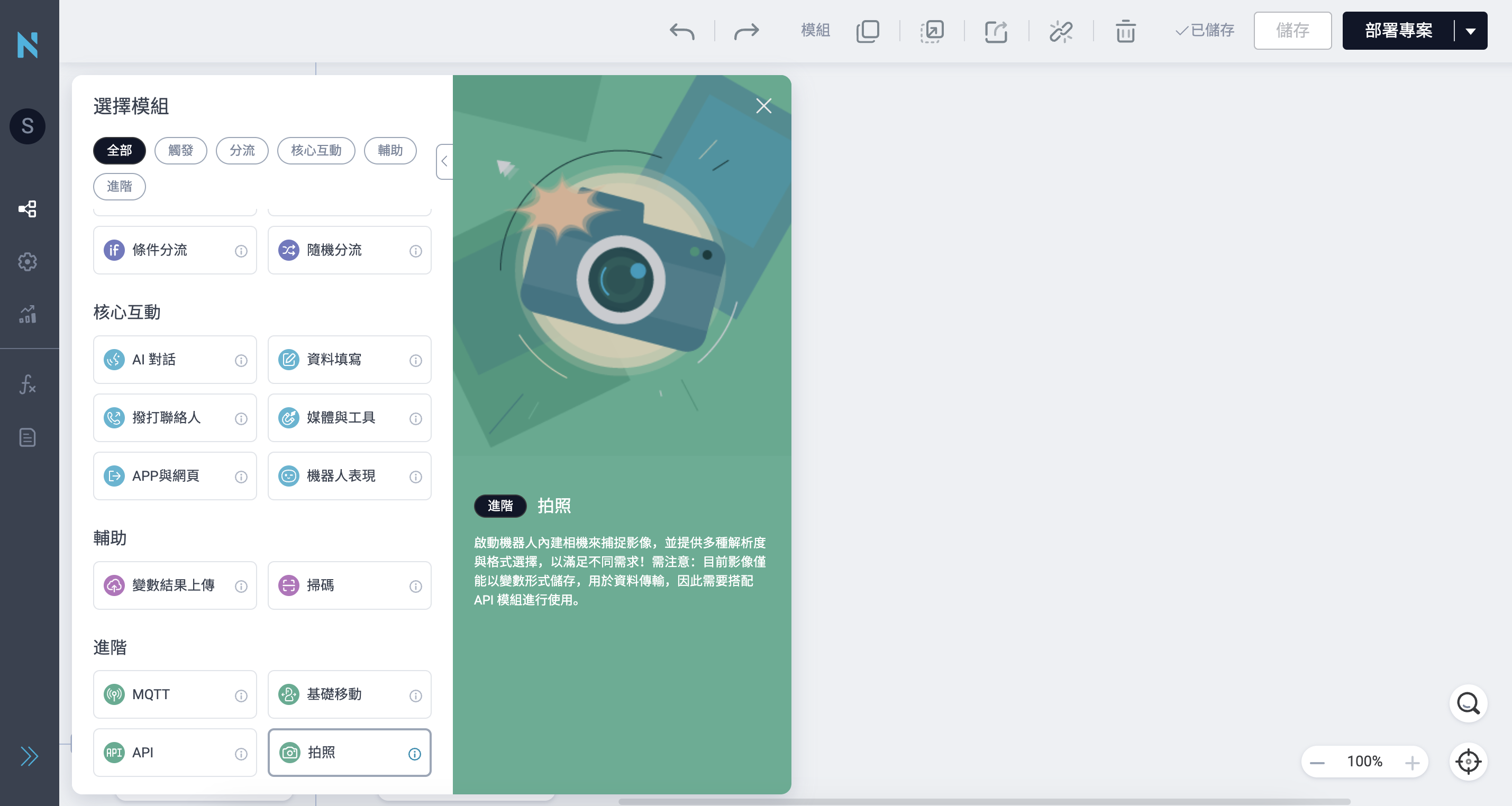Screen dimensions: 1512x806
Task: Open the S user avatar
Action: (x=28, y=126)
